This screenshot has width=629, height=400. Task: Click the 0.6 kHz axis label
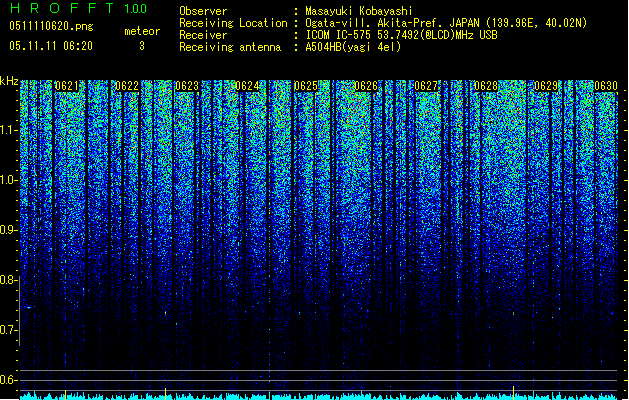point(8,380)
